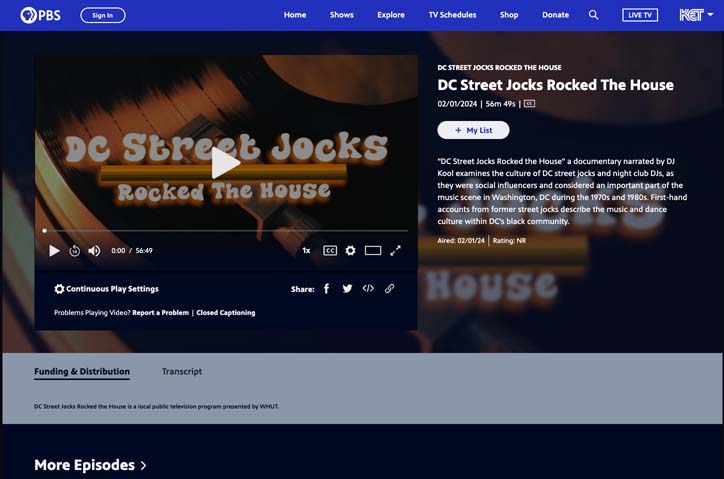
Task: Go to Home in navigation
Action: click(295, 15)
